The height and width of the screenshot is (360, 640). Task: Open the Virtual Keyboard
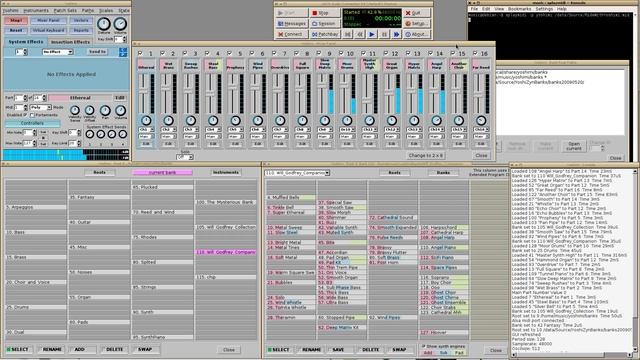[x=48, y=30]
